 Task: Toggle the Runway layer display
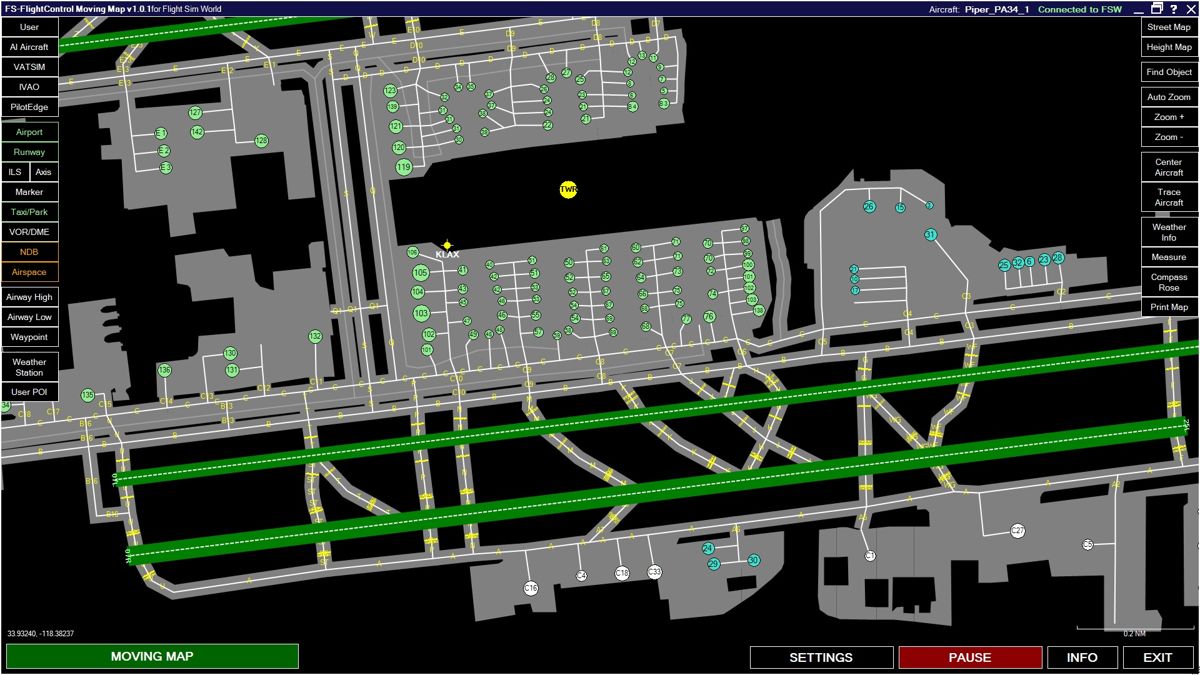pyautogui.click(x=29, y=152)
